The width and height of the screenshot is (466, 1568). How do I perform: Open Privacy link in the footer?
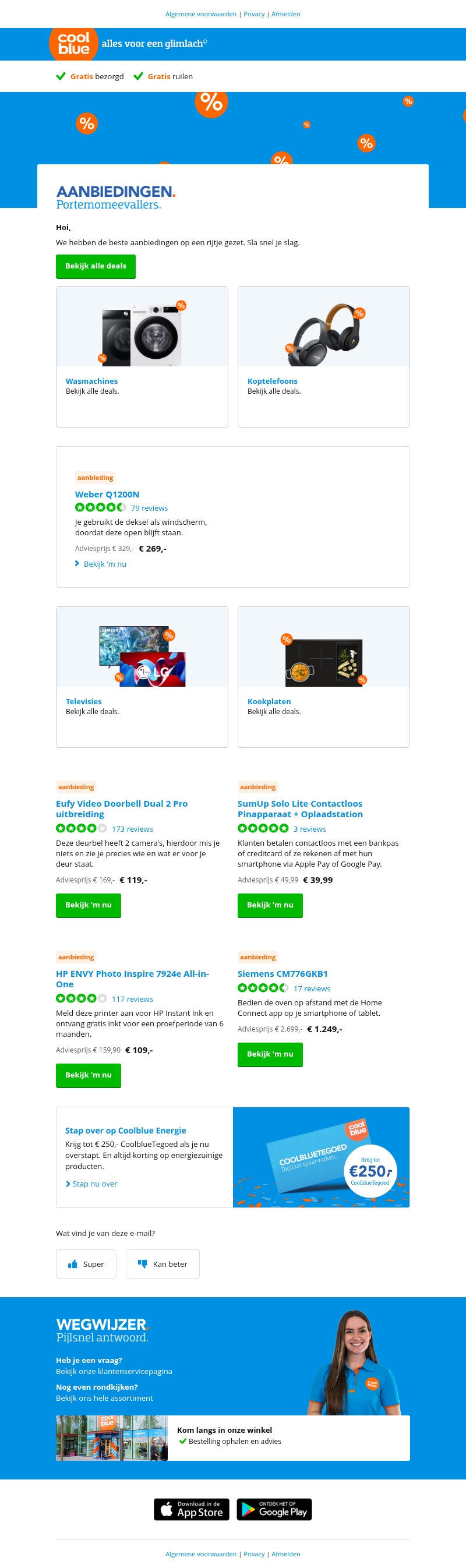[x=254, y=1554]
